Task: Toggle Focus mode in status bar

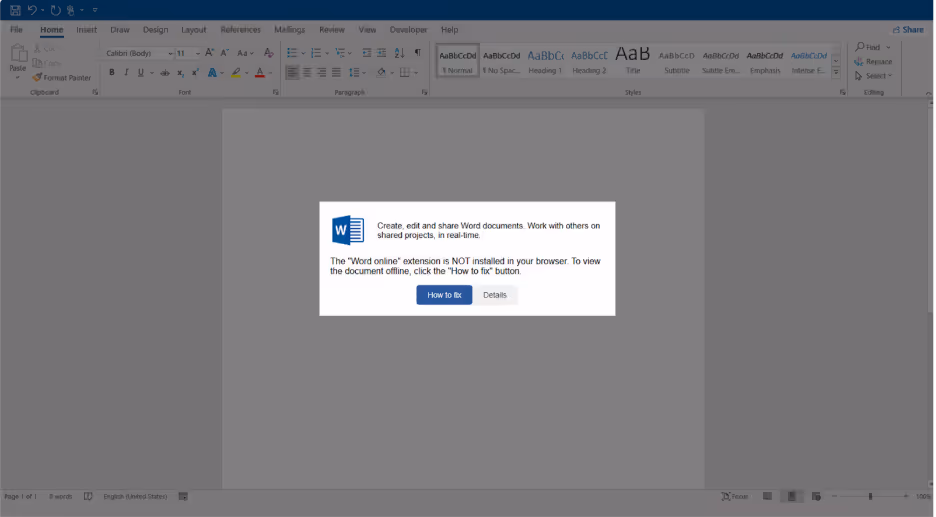Action: coord(735,497)
